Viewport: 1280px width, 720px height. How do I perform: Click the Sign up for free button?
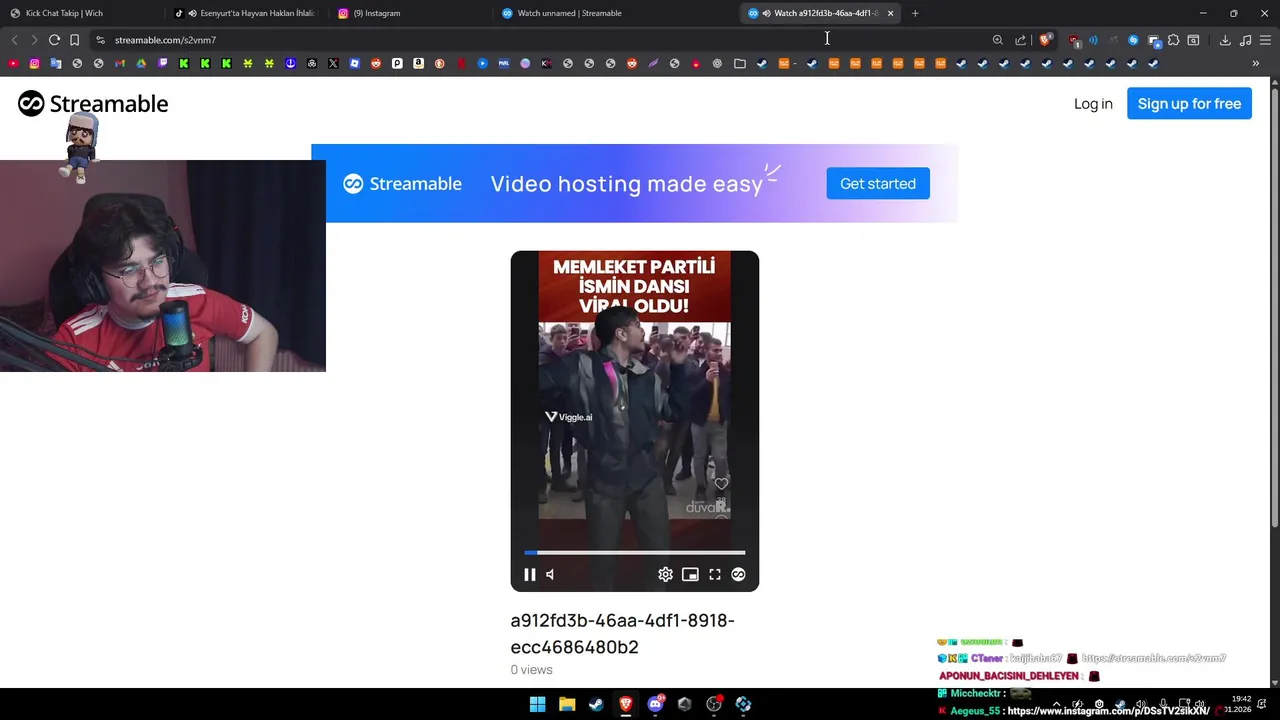point(1189,104)
